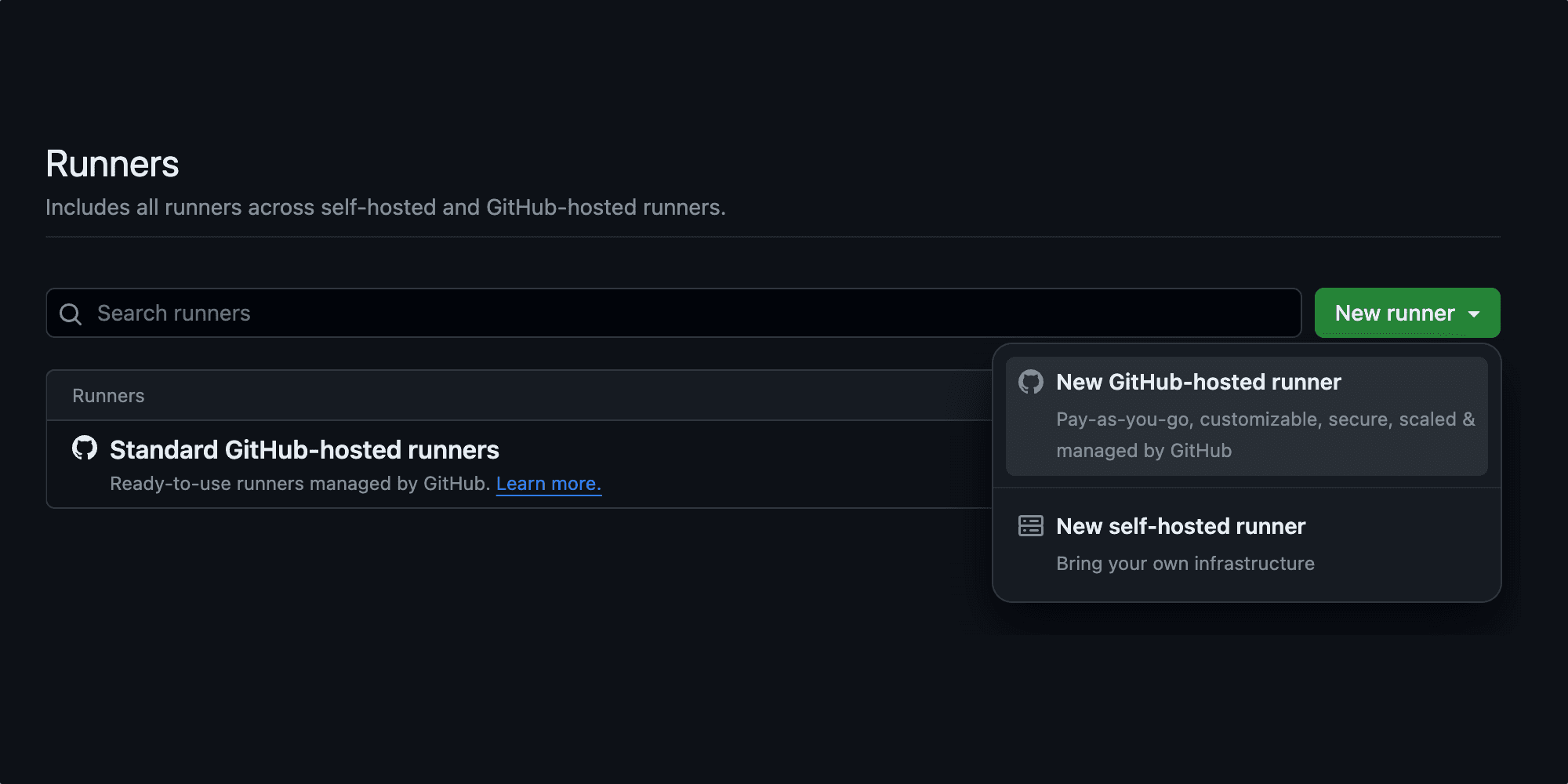Click the server icon beside the self-hosted runner option
This screenshot has width=1568, height=784.
point(1030,526)
